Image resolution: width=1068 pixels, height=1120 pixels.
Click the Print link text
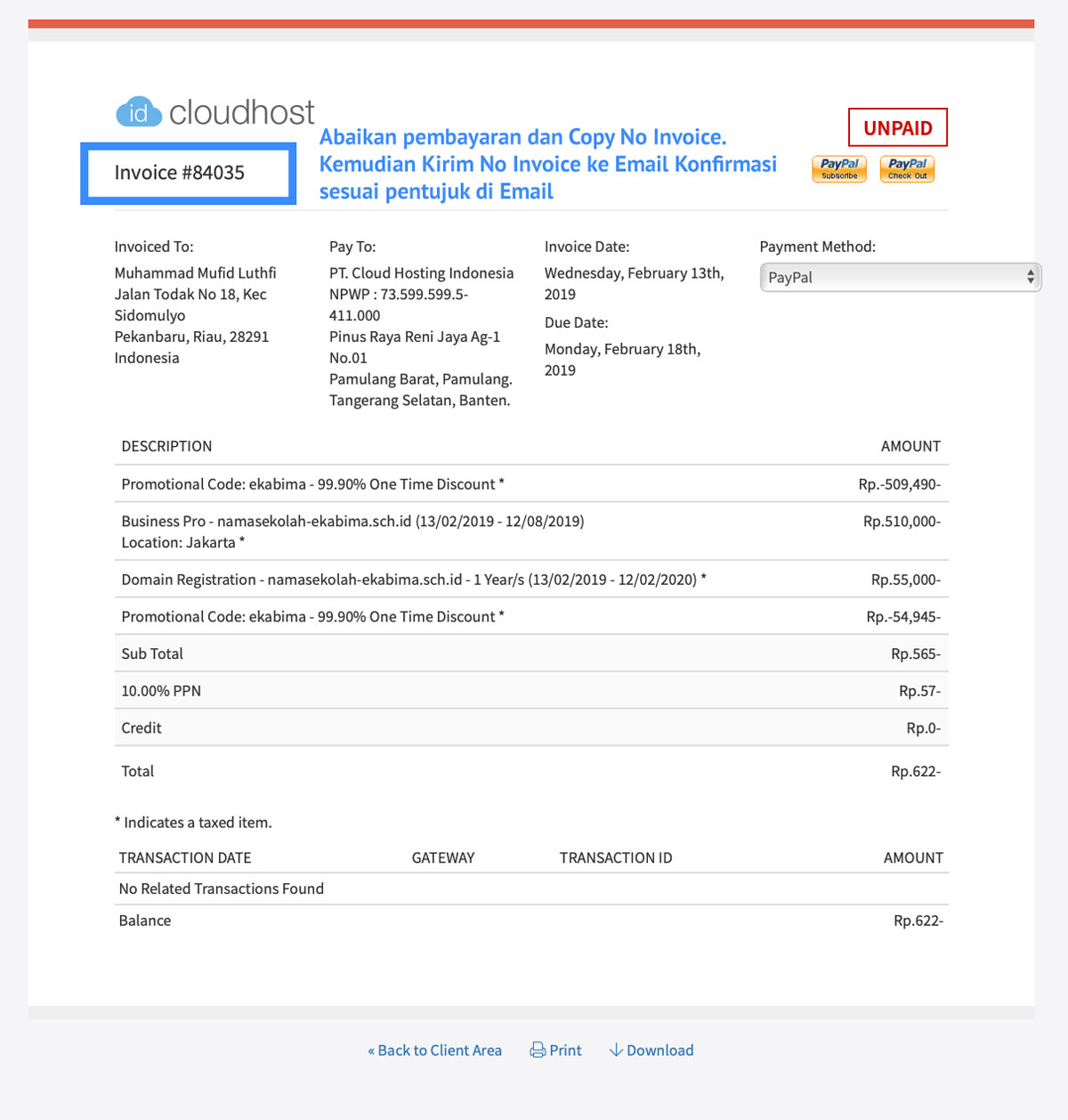565,1051
